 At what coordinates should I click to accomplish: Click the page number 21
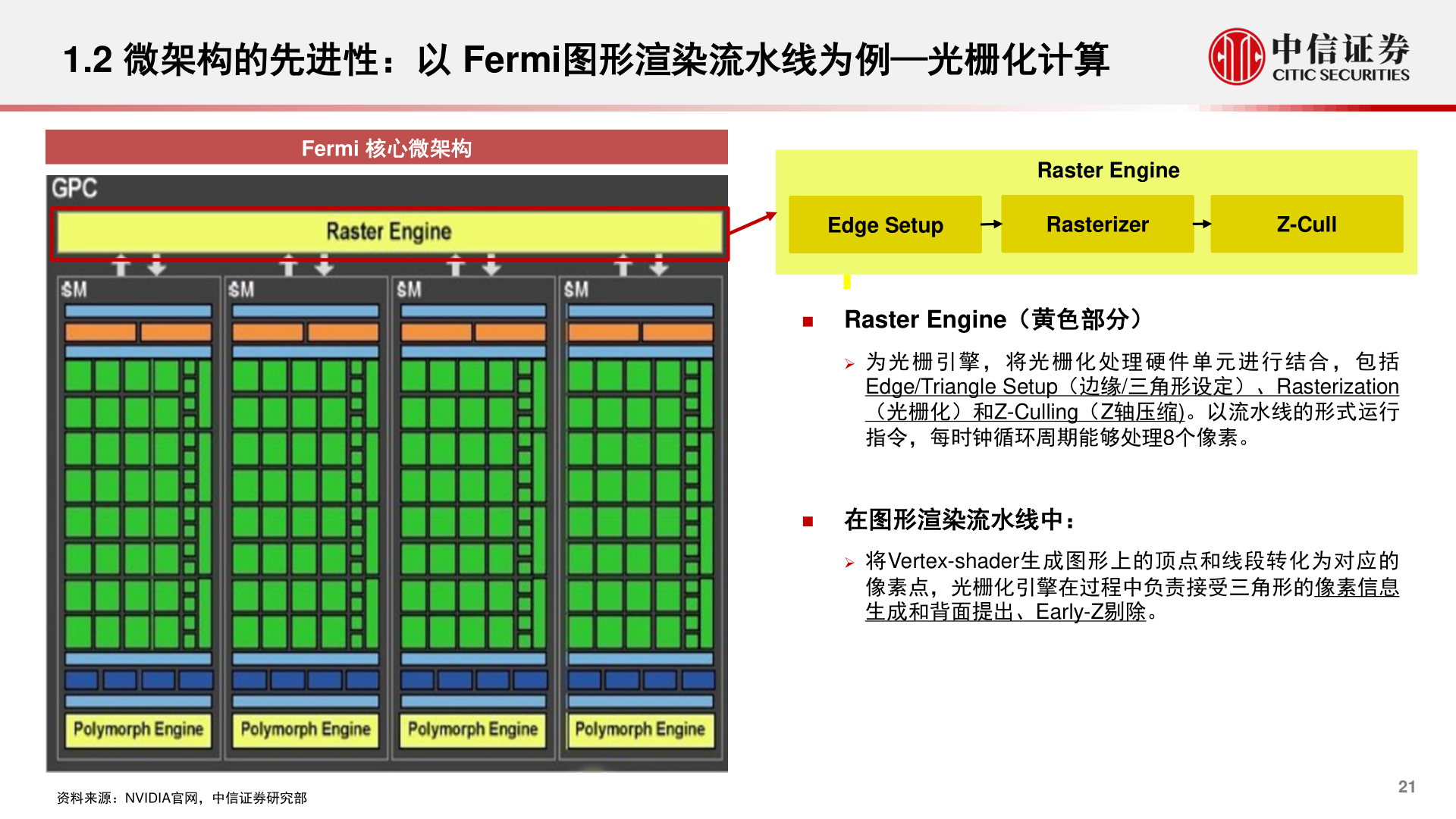[x=1407, y=786]
